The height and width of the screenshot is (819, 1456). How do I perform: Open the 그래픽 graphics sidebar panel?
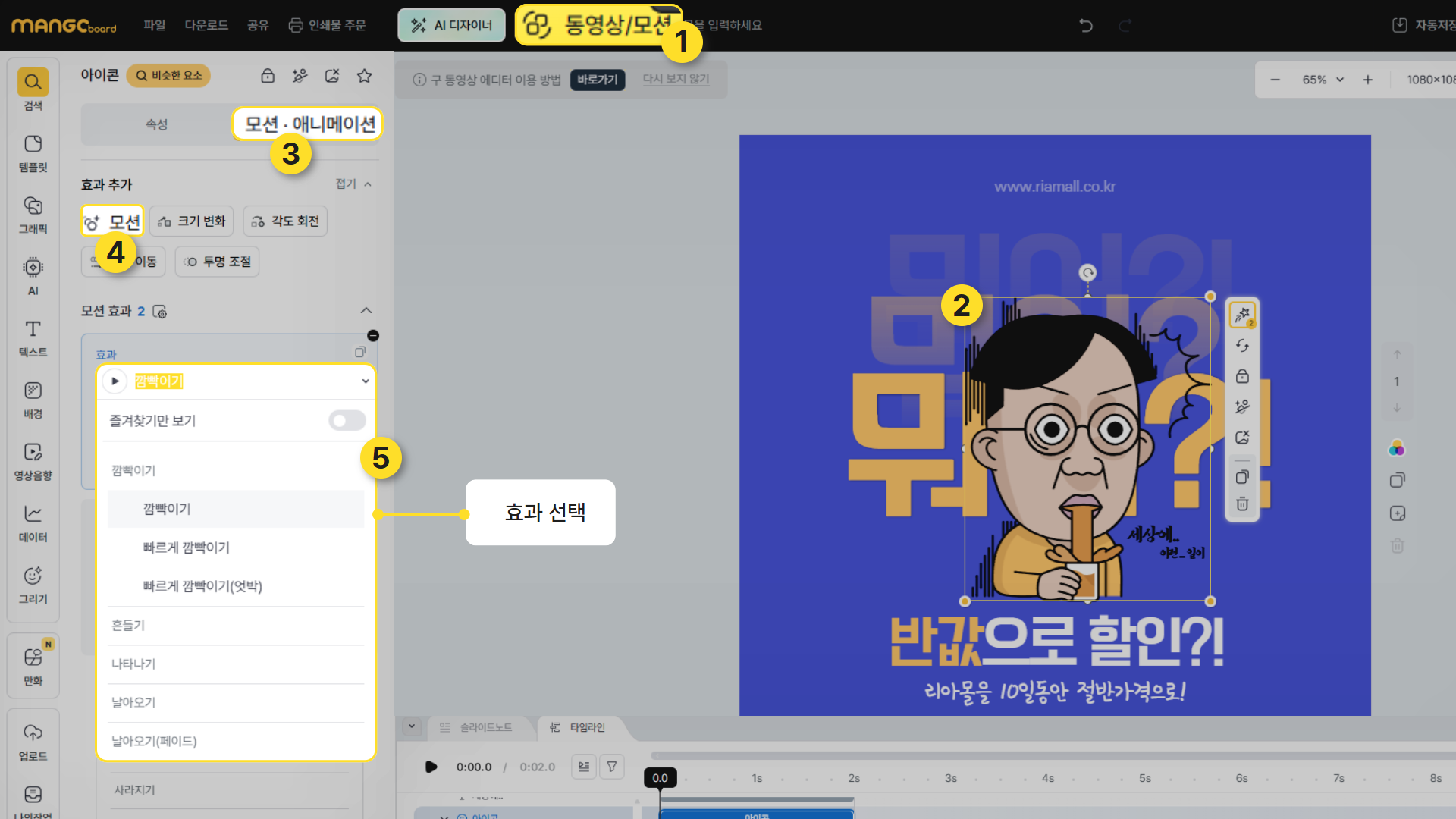33,215
